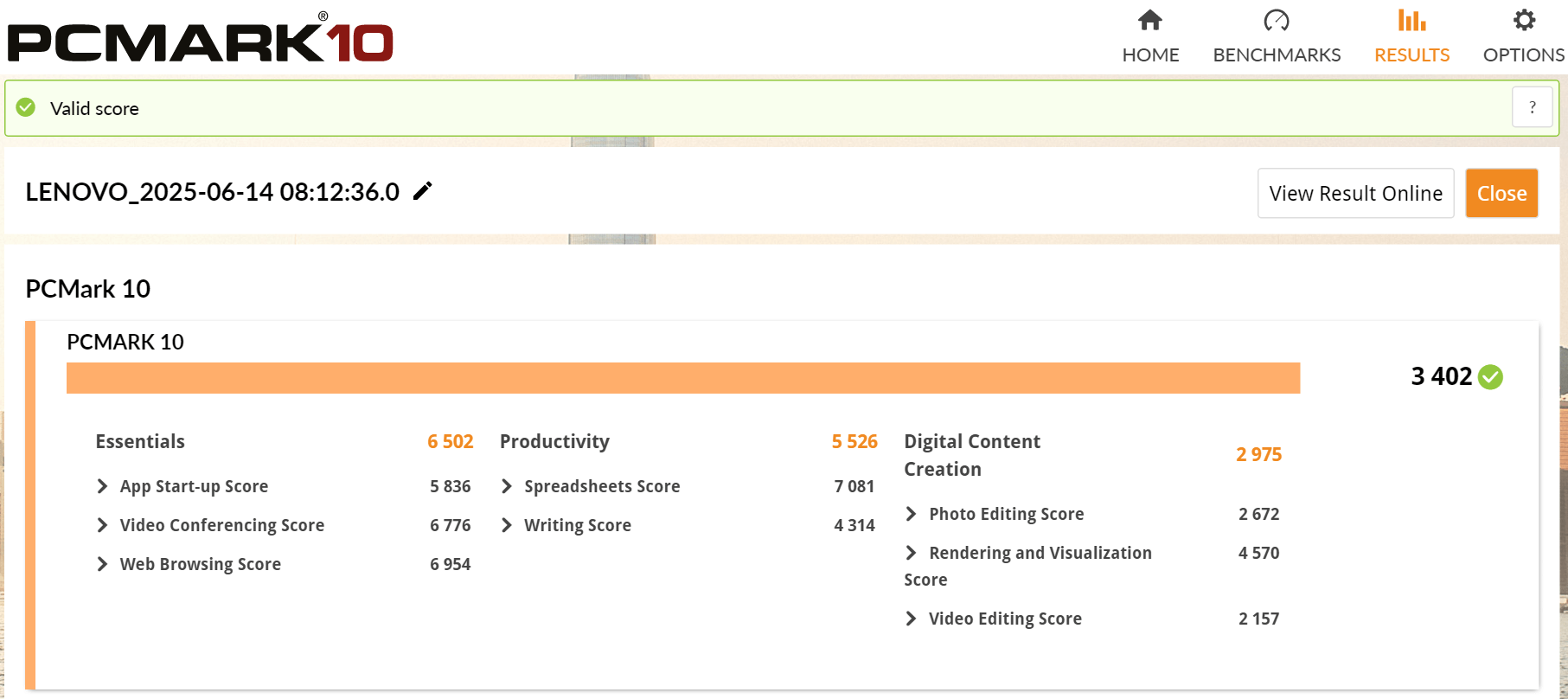Click the value 4 570
Viewport: 1568px width, 699px height.
pos(1259,553)
